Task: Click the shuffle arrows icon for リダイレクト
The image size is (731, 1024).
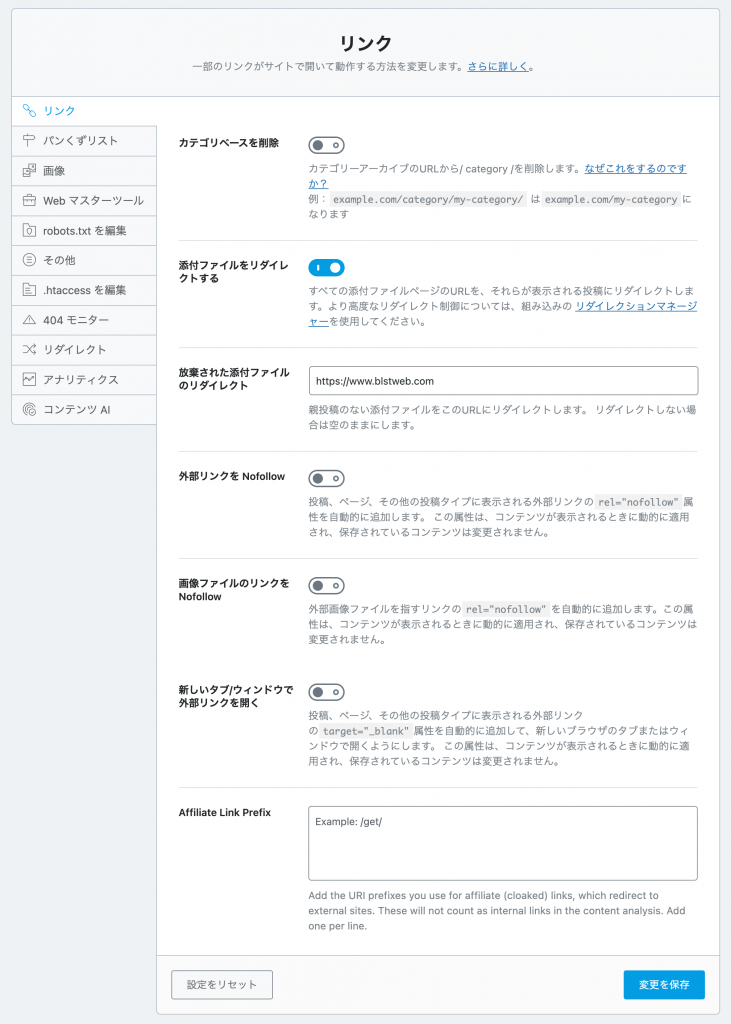Action: [x=29, y=349]
